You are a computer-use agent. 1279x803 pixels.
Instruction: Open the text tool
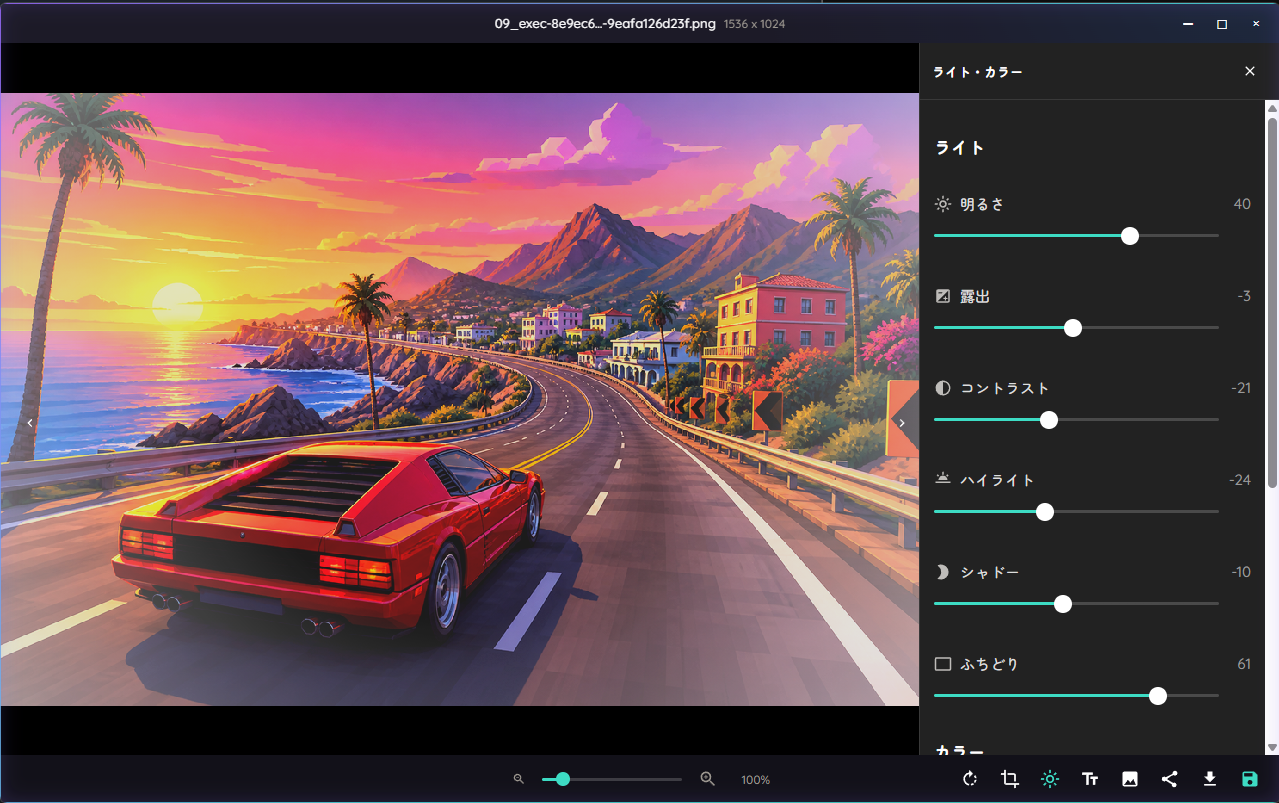point(1090,779)
